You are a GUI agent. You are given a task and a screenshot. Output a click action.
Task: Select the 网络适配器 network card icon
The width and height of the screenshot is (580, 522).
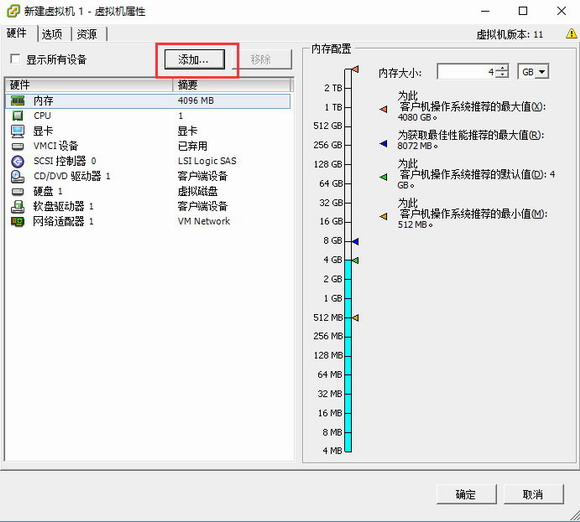17,222
